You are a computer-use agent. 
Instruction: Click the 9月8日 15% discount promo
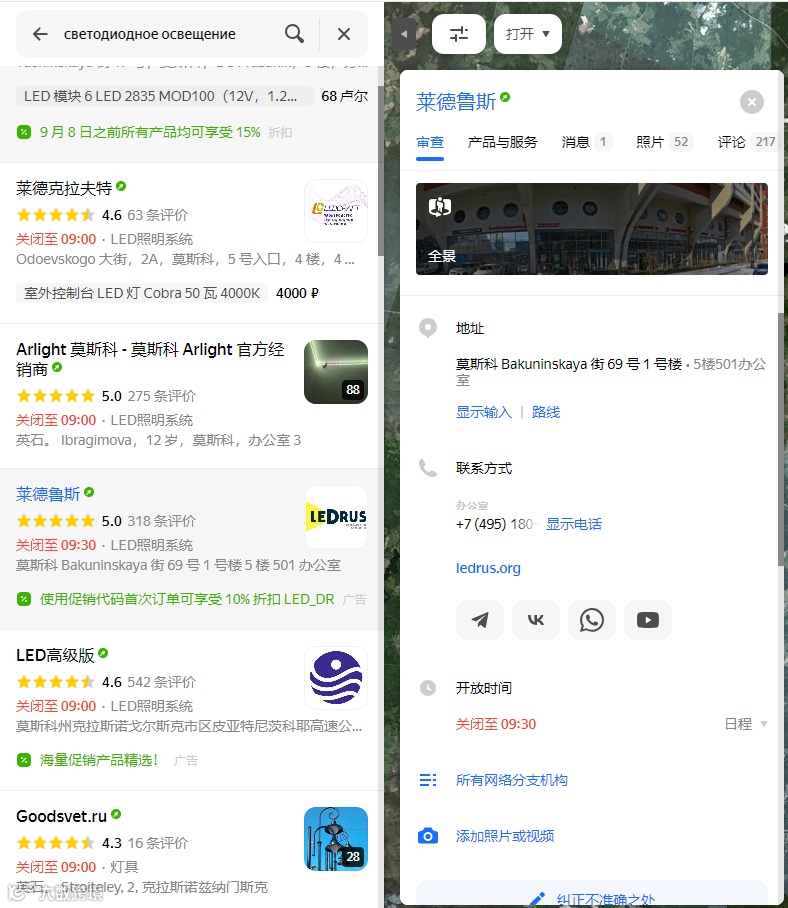150,132
